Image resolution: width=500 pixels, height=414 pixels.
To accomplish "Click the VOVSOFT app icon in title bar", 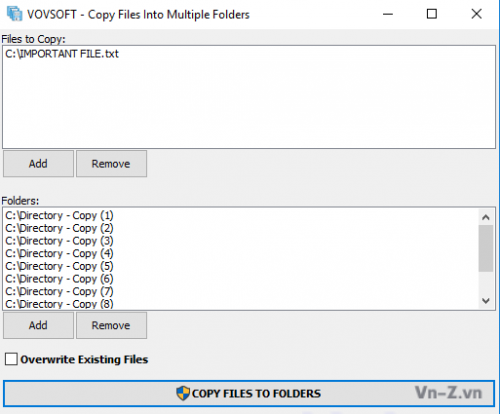I will click(x=15, y=14).
